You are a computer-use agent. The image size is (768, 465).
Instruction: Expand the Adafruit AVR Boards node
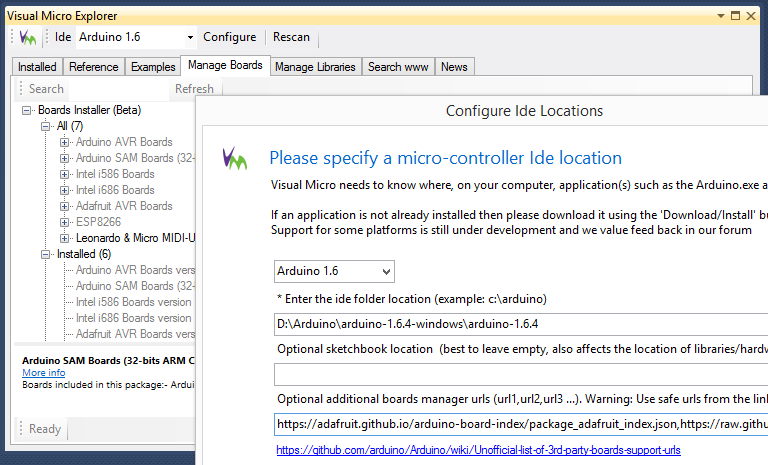(64, 206)
